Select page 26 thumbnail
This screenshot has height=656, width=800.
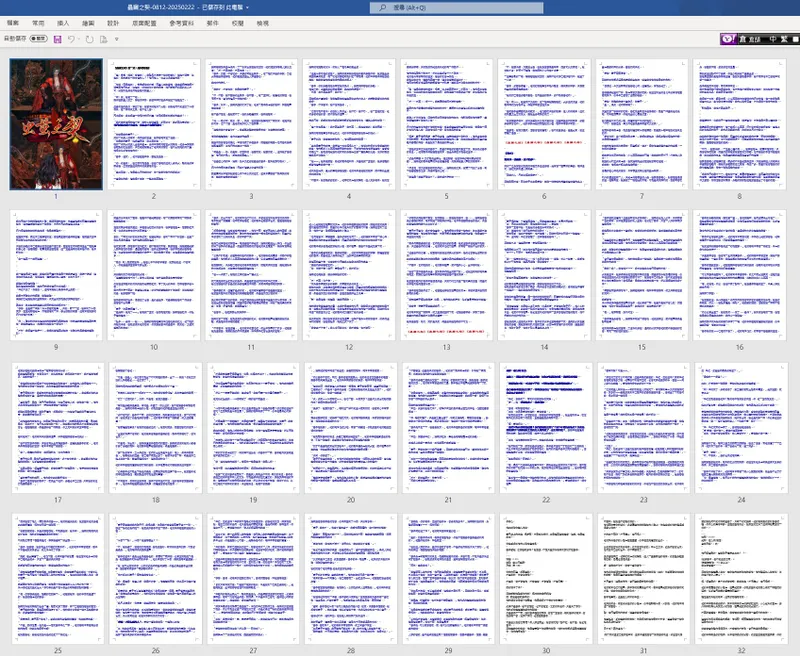156,579
